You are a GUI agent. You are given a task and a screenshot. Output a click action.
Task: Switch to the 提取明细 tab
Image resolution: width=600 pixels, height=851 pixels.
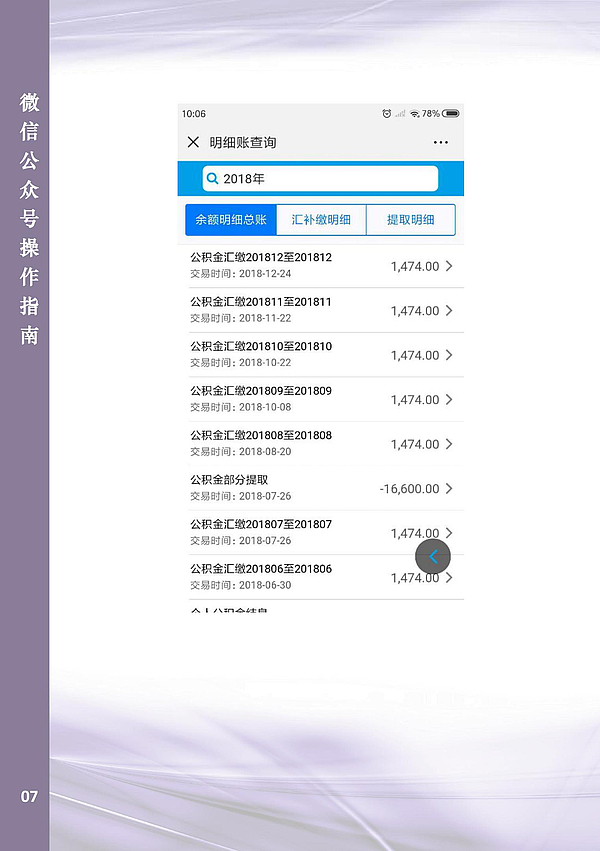click(410, 220)
